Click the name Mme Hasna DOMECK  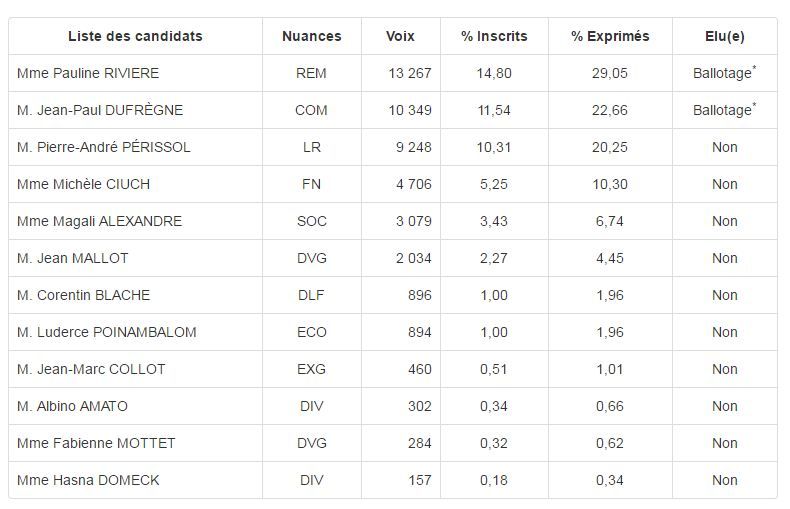pyautogui.click(x=88, y=480)
